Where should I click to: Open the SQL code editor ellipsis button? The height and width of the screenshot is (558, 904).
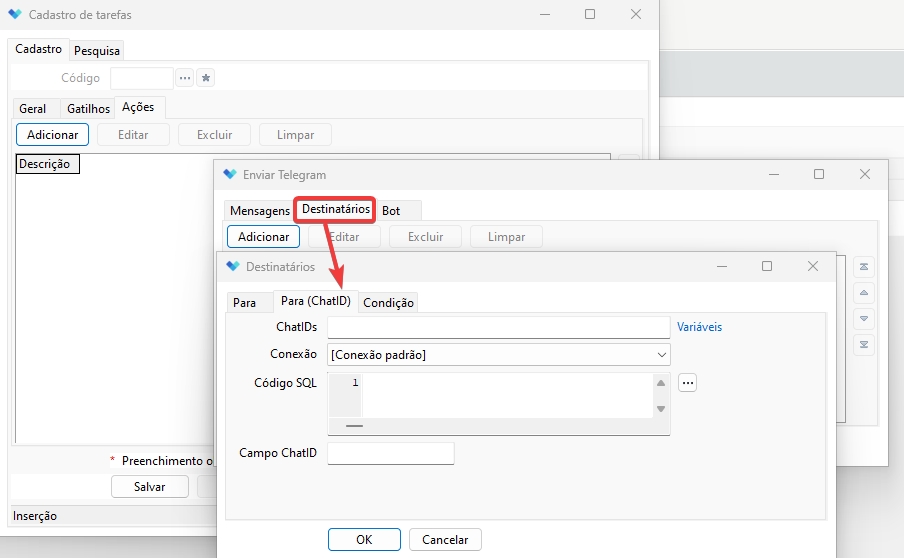[x=687, y=382]
